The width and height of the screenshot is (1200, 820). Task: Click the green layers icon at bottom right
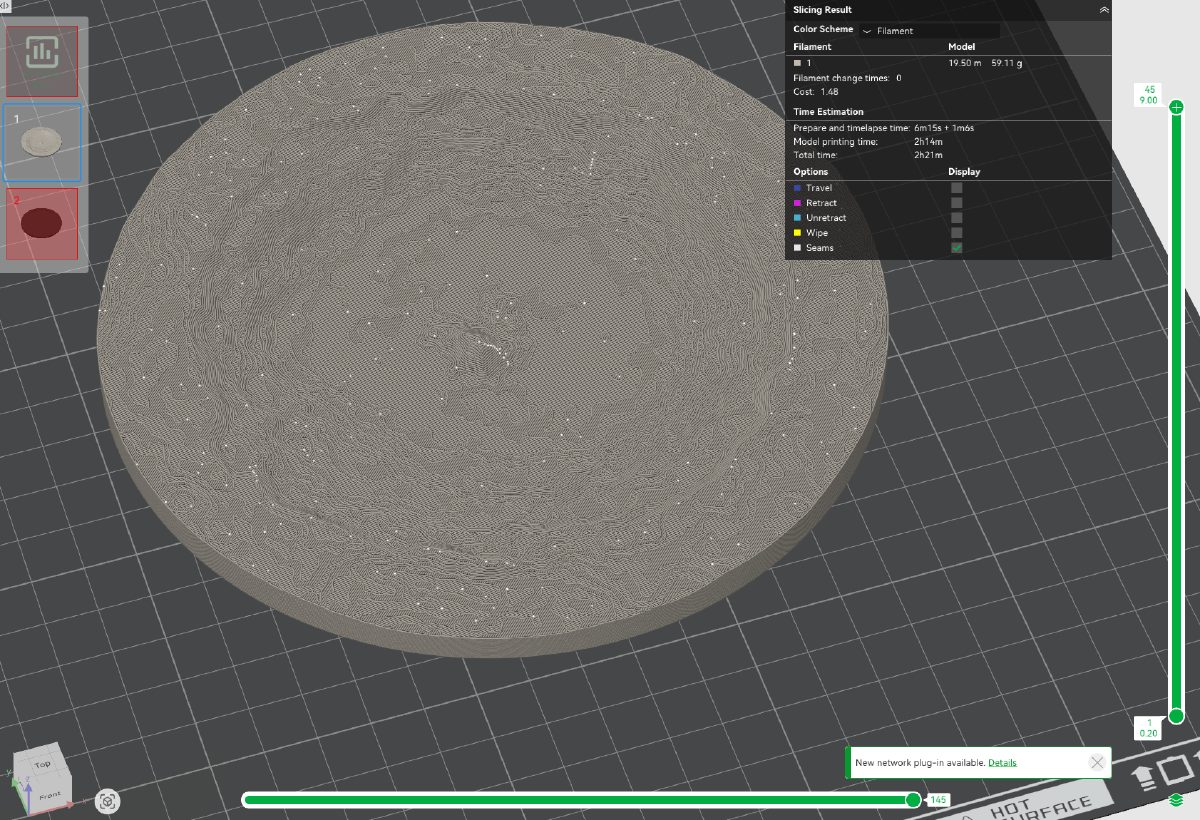pos(1176,799)
